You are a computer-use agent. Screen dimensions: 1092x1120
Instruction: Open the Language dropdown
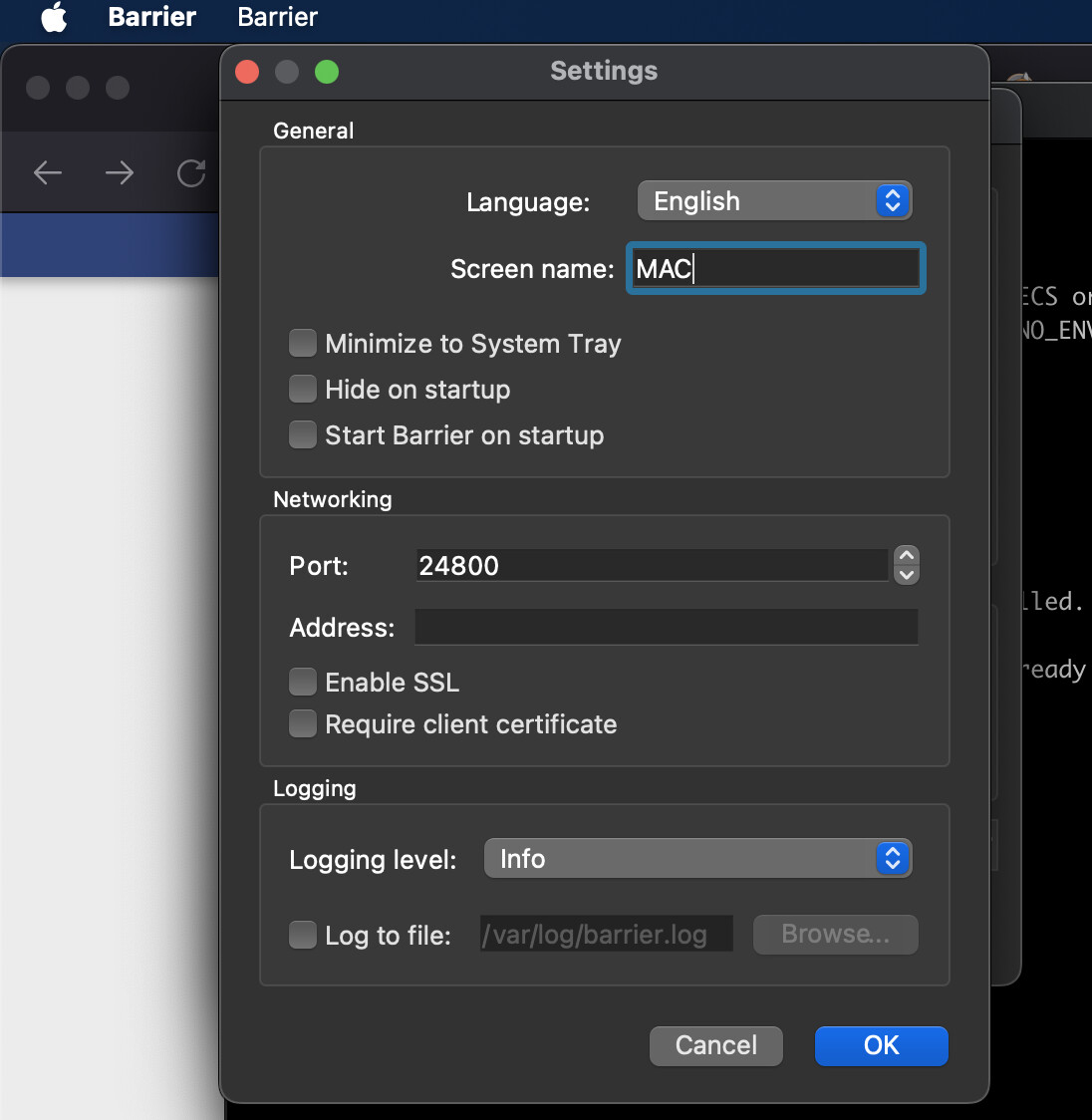774,201
